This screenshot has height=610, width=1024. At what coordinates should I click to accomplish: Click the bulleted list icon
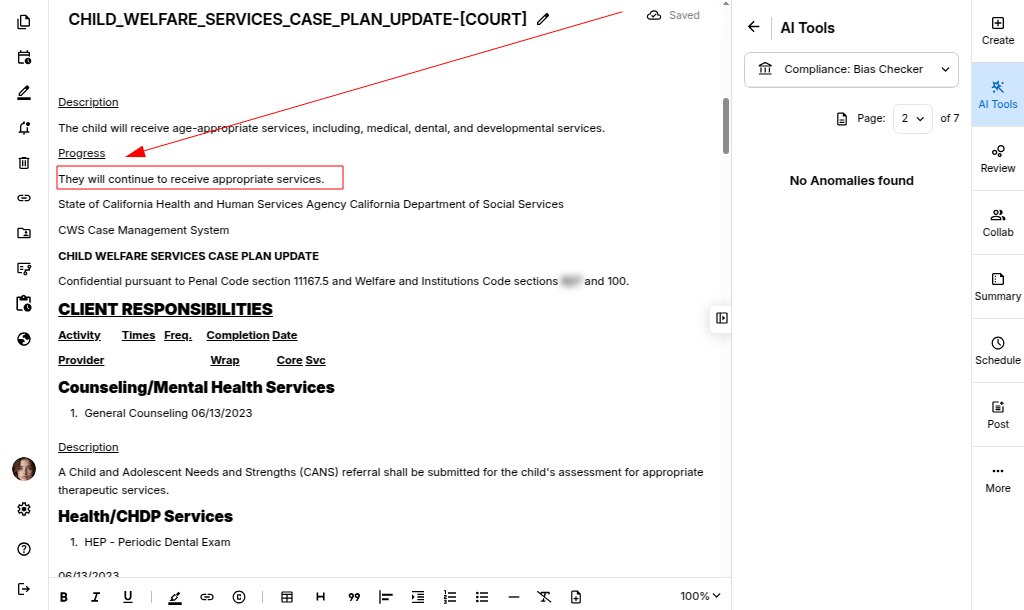pyautogui.click(x=482, y=597)
